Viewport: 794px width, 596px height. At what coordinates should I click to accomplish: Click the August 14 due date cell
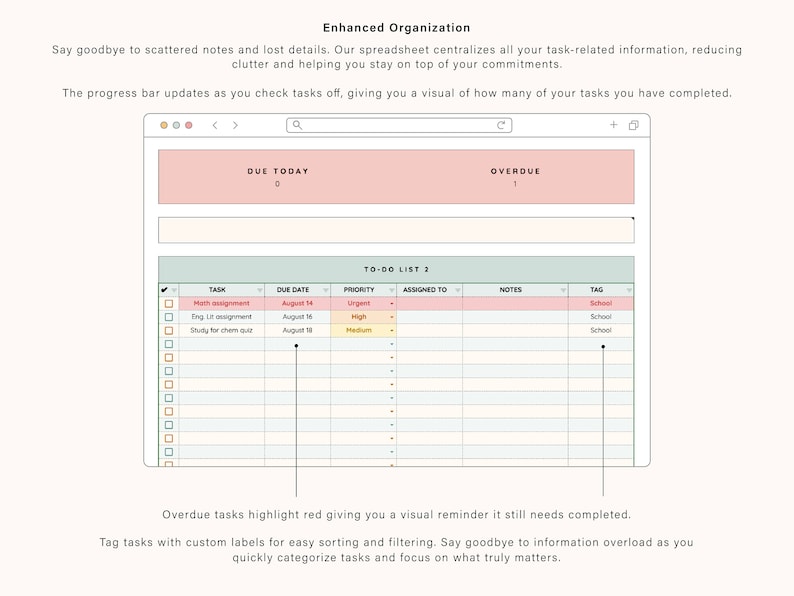click(297, 303)
